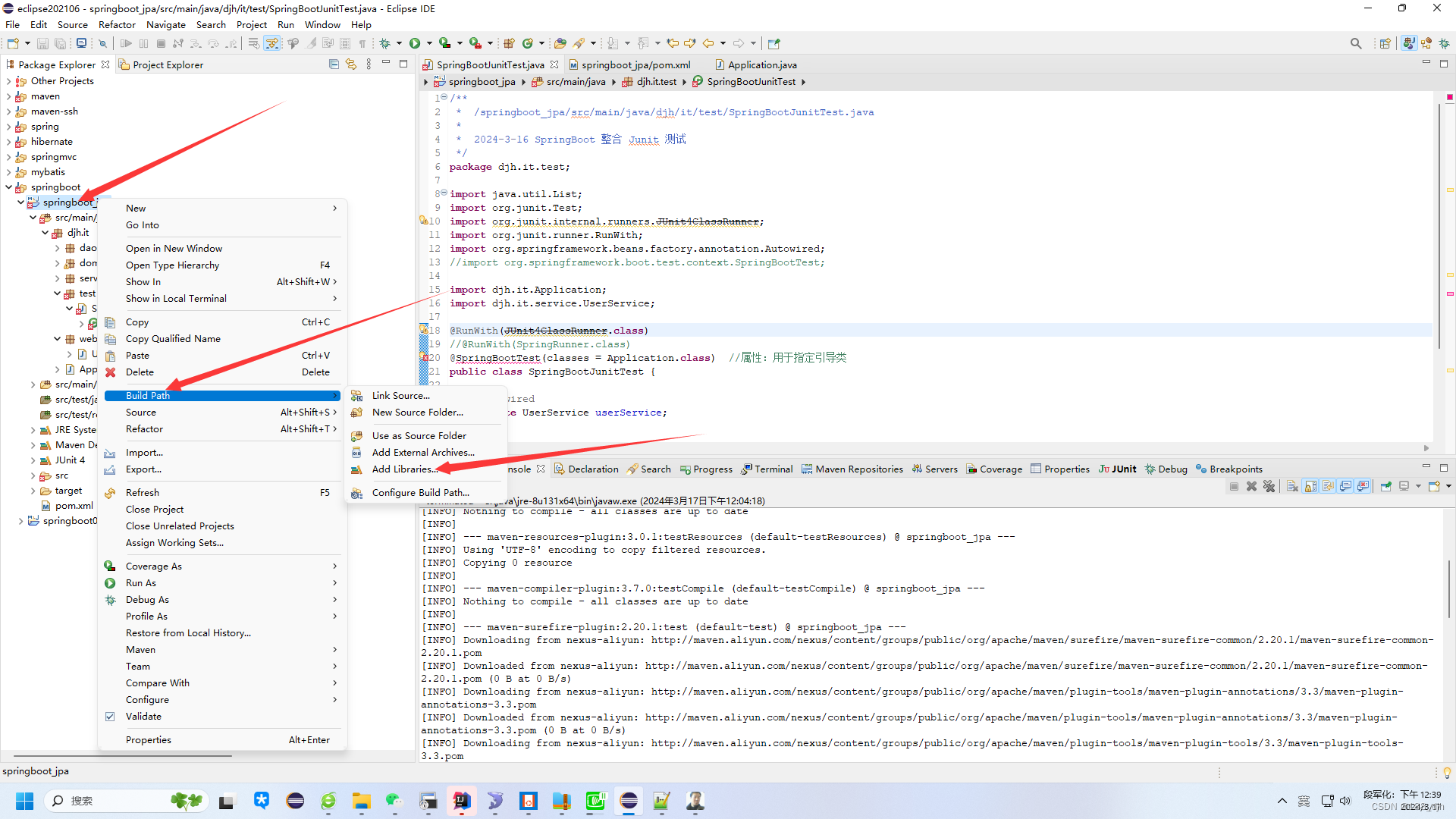
Task: Toggle Link with Editor in Package Explorer
Action: [351, 64]
